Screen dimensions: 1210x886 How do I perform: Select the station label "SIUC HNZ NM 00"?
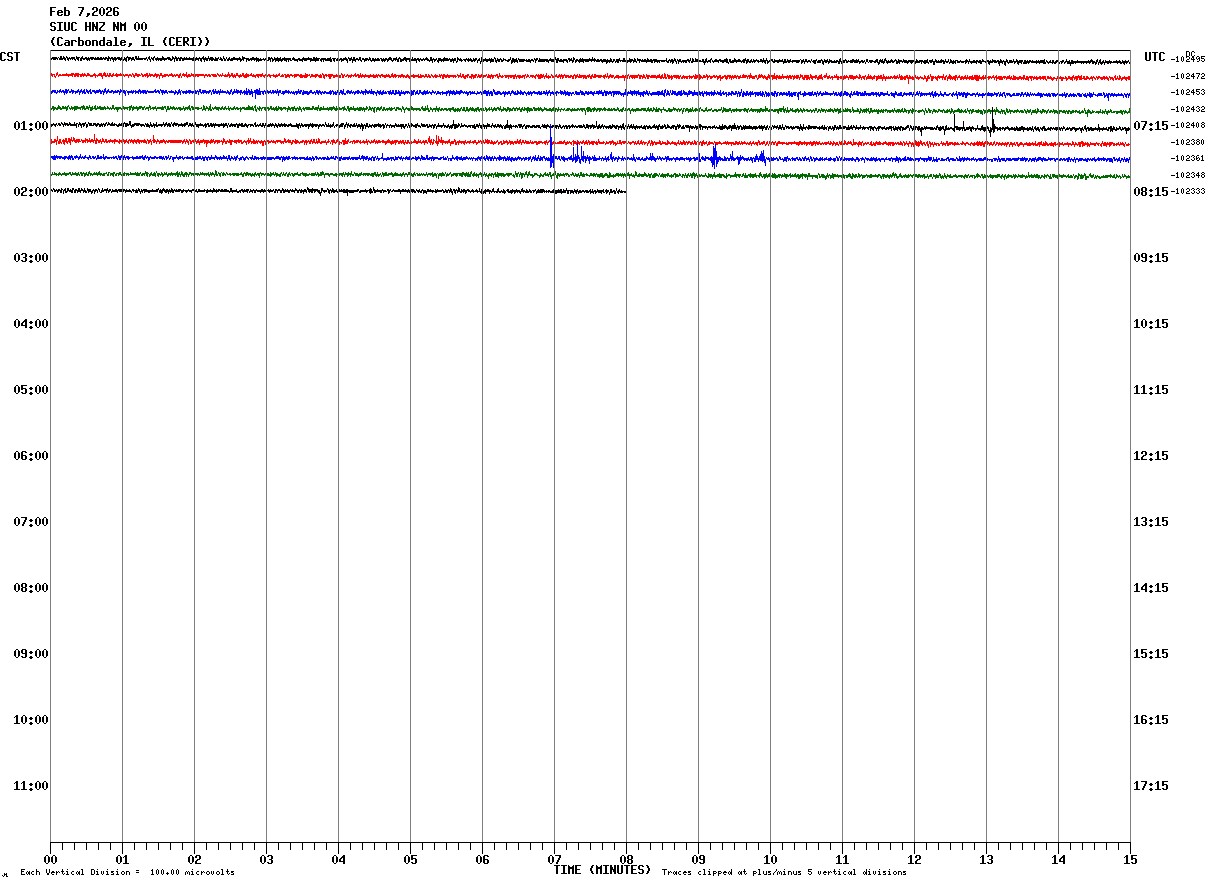coord(98,27)
